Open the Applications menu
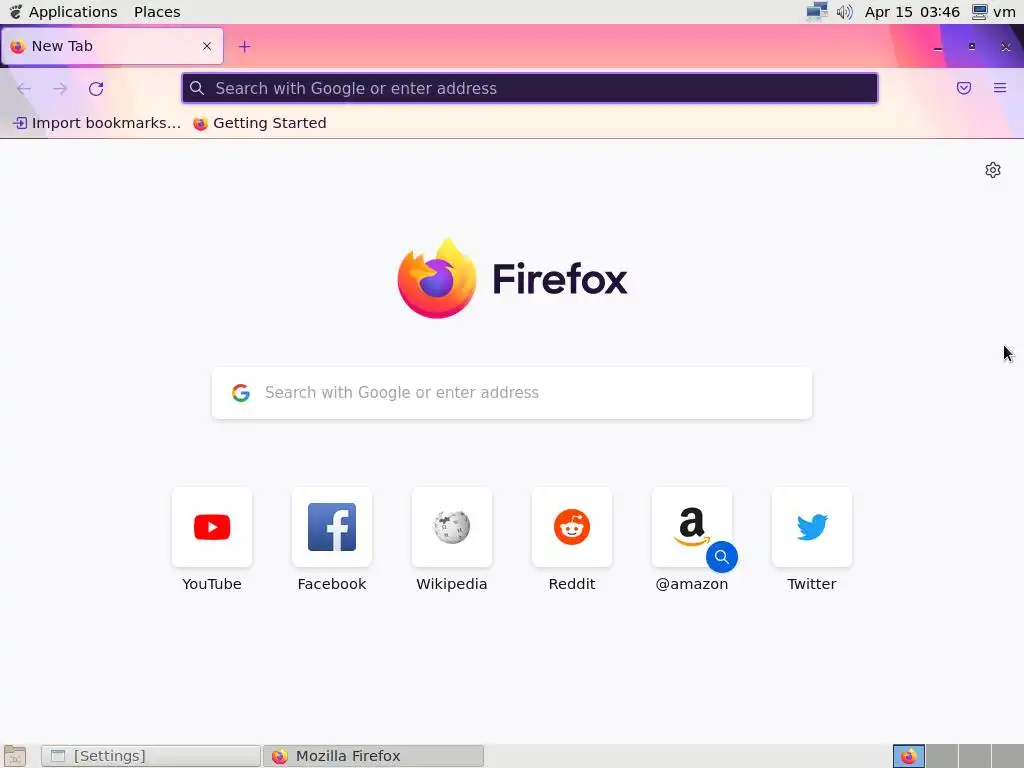The width and height of the screenshot is (1024, 768). (x=73, y=12)
